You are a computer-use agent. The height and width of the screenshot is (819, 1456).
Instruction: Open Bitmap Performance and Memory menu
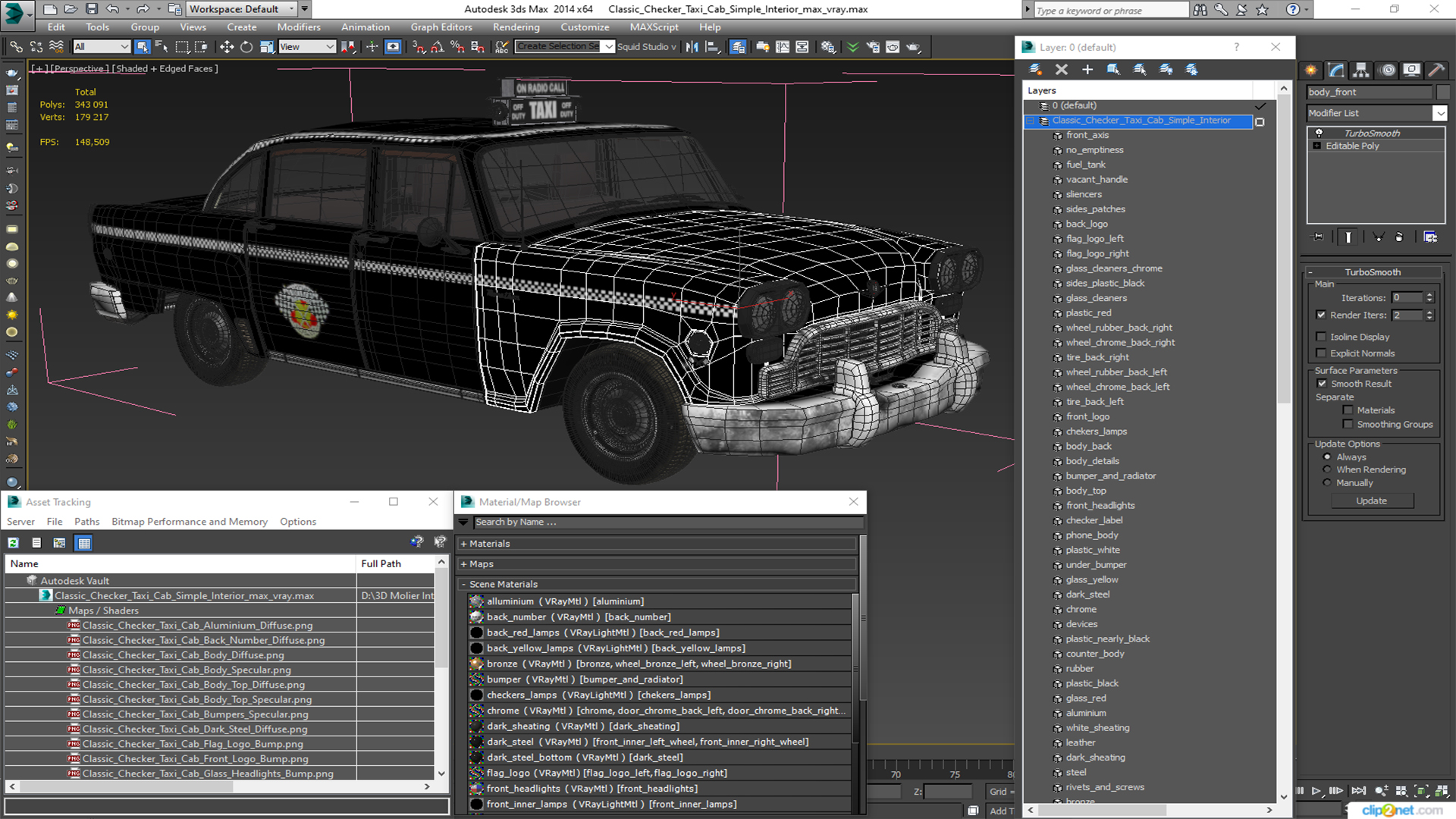190,522
